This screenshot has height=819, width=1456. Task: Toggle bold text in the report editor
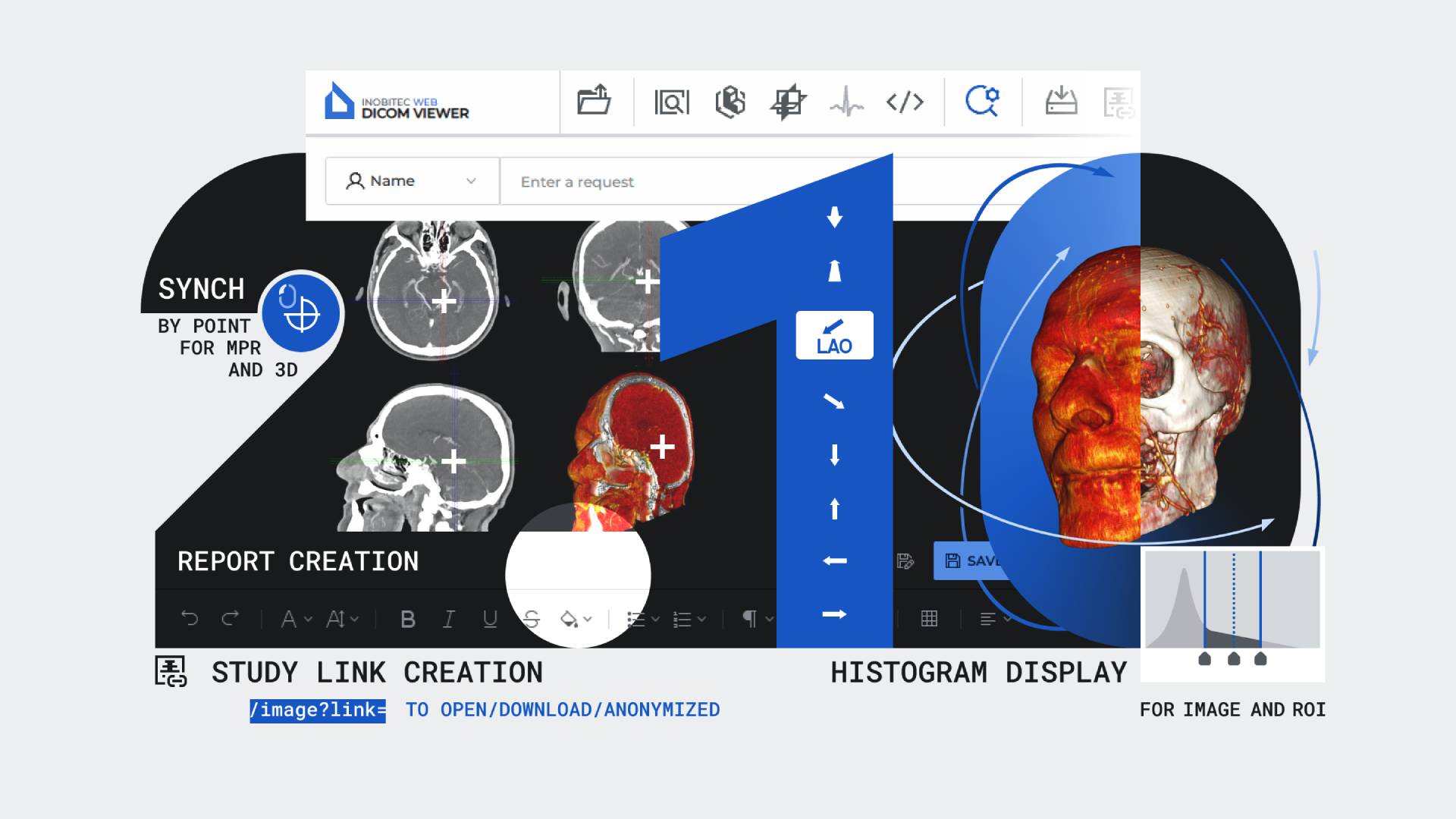409,619
